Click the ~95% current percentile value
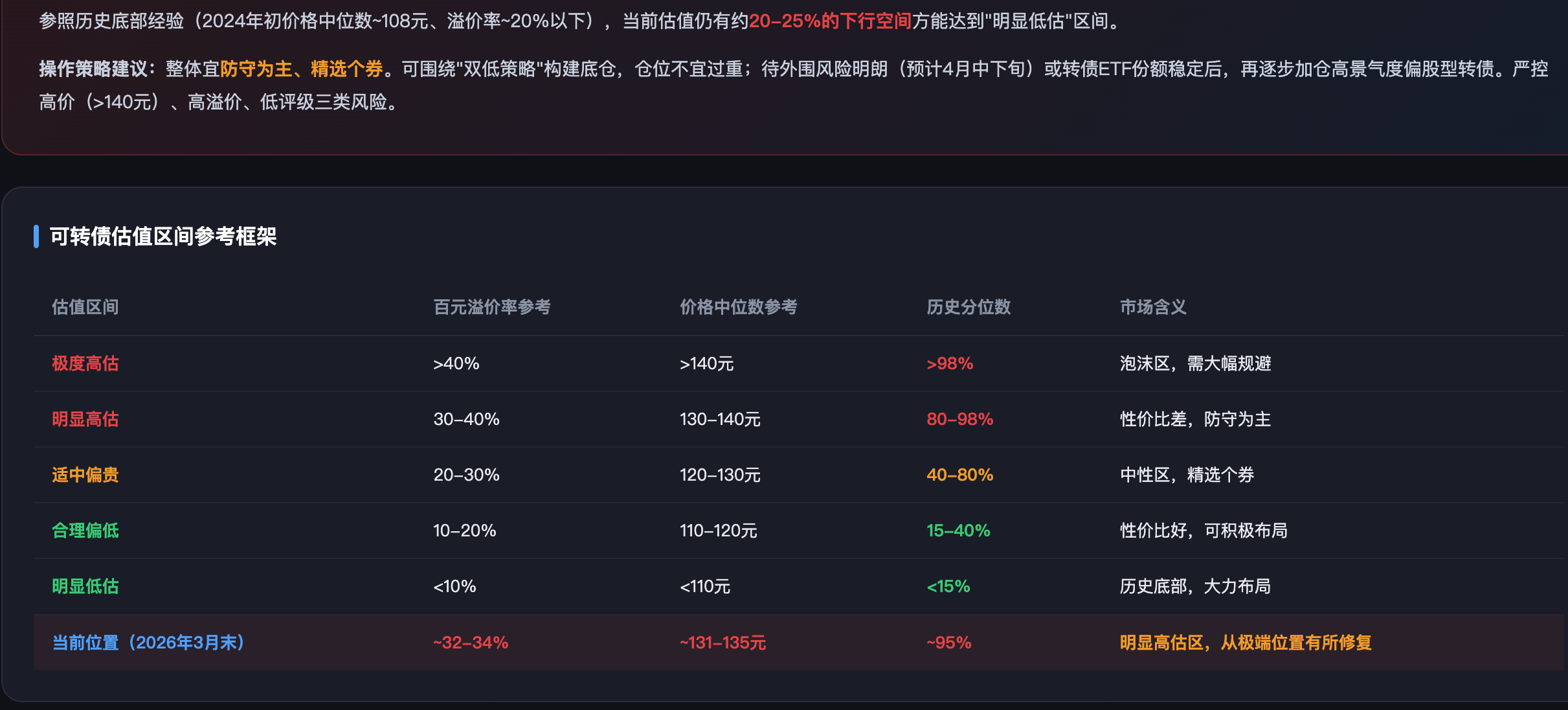Screen dimensions: 1568x710 (x=948, y=643)
